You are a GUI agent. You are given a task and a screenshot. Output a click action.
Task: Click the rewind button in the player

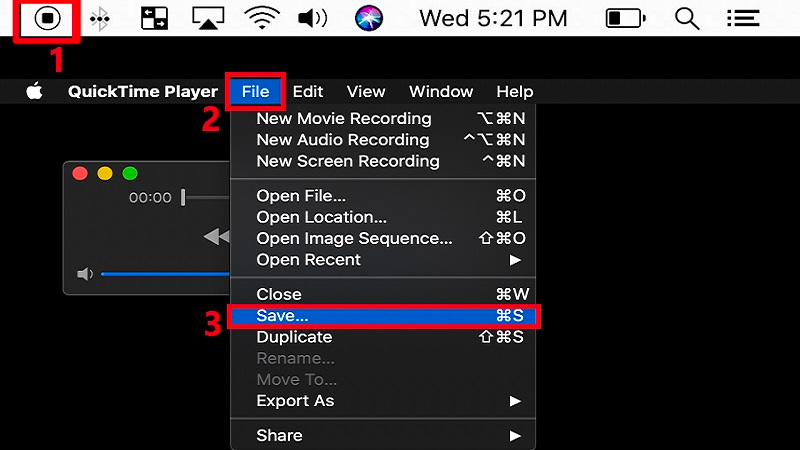coord(216,237)
